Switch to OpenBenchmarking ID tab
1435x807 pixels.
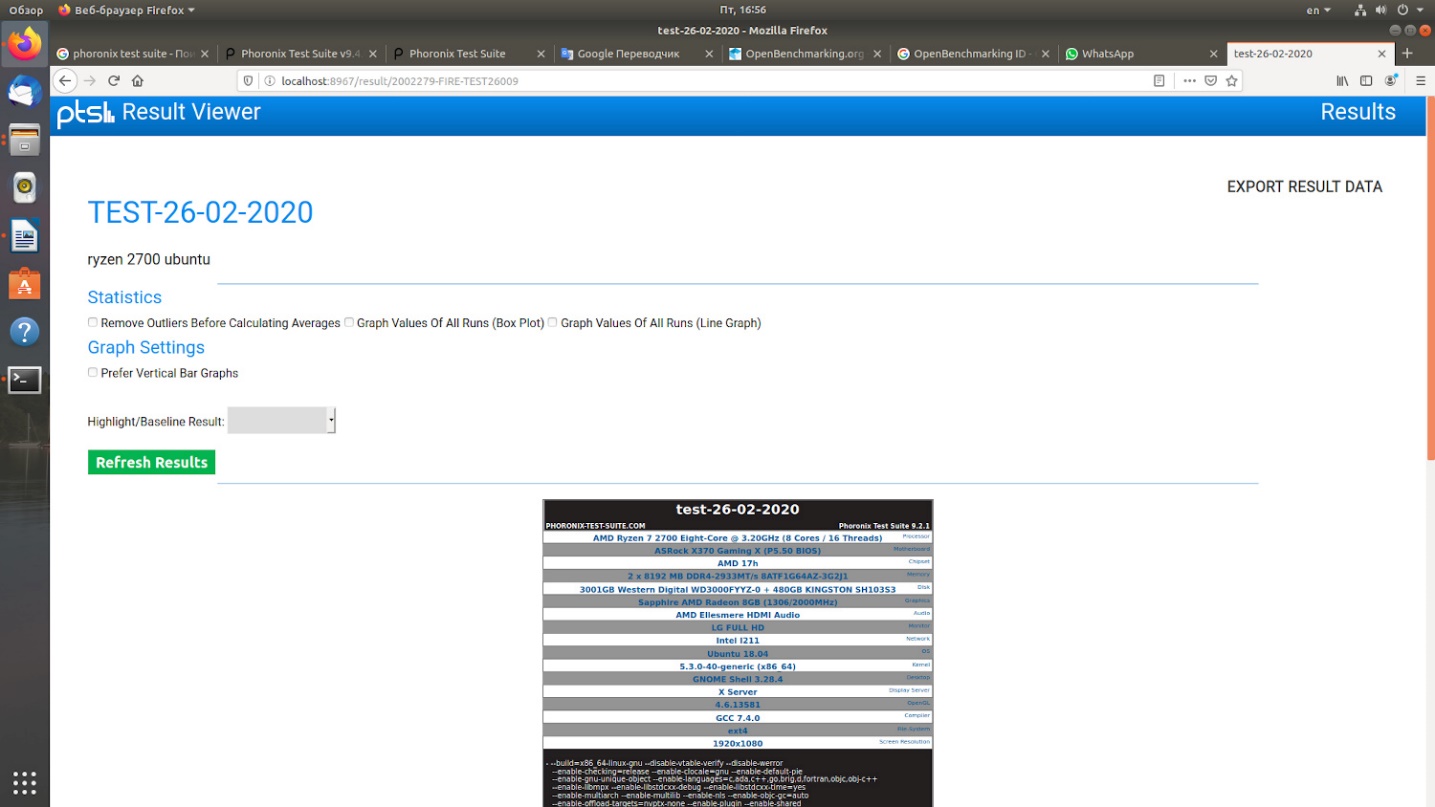pos(972,54)
